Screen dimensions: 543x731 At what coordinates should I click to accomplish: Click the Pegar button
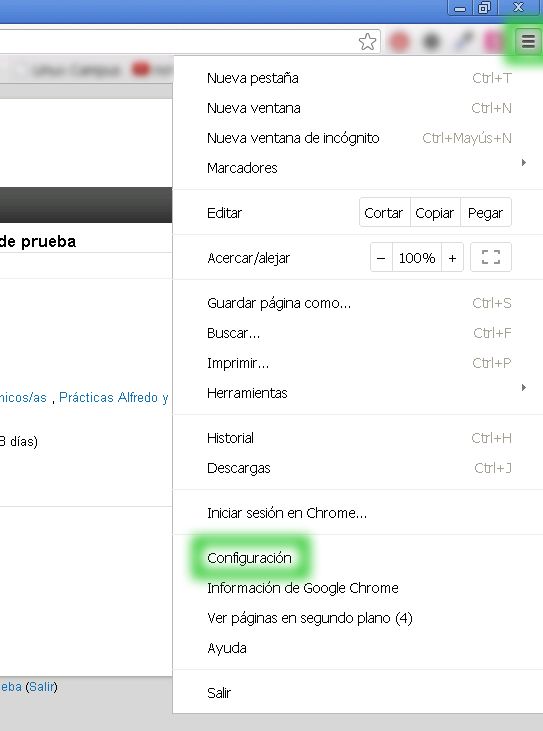tap(486, 213)
